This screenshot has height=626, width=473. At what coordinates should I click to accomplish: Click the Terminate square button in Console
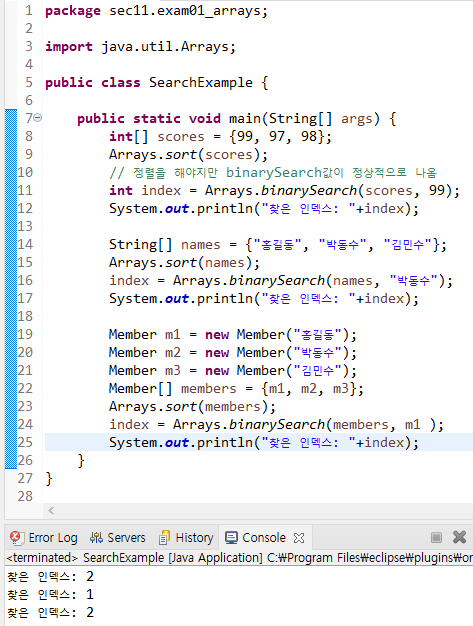coord(436,538)
